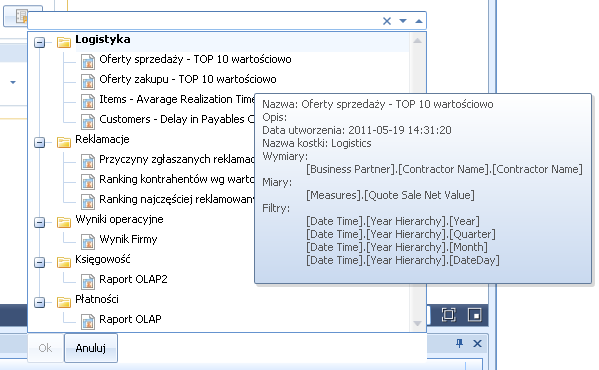Viewport: 599px width, 370px height.
Task: Collapse the Księgowość folder
Action: (x=39, y=262)
